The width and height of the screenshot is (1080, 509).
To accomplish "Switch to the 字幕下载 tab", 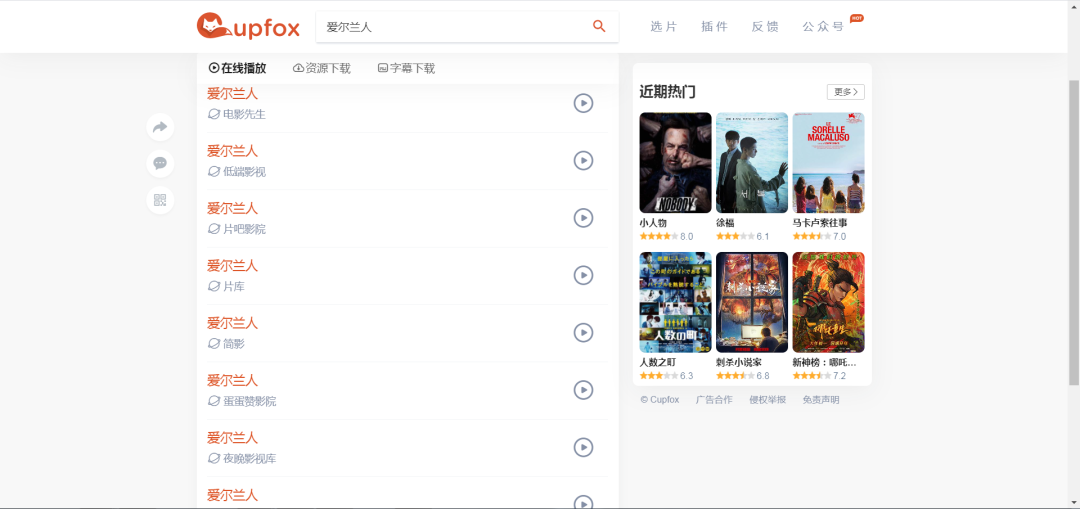I will [406, 68].
